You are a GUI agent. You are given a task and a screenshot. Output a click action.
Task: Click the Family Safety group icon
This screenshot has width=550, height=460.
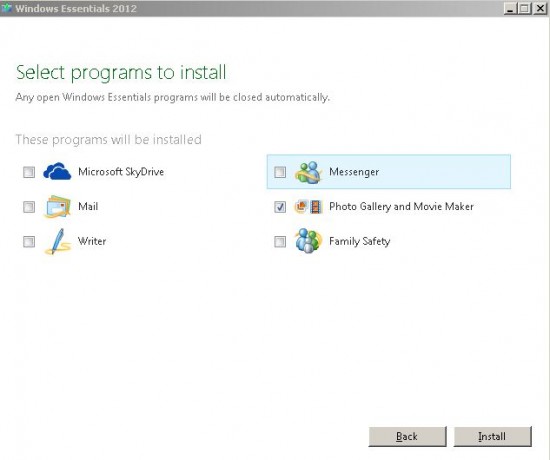click(308, 241)
